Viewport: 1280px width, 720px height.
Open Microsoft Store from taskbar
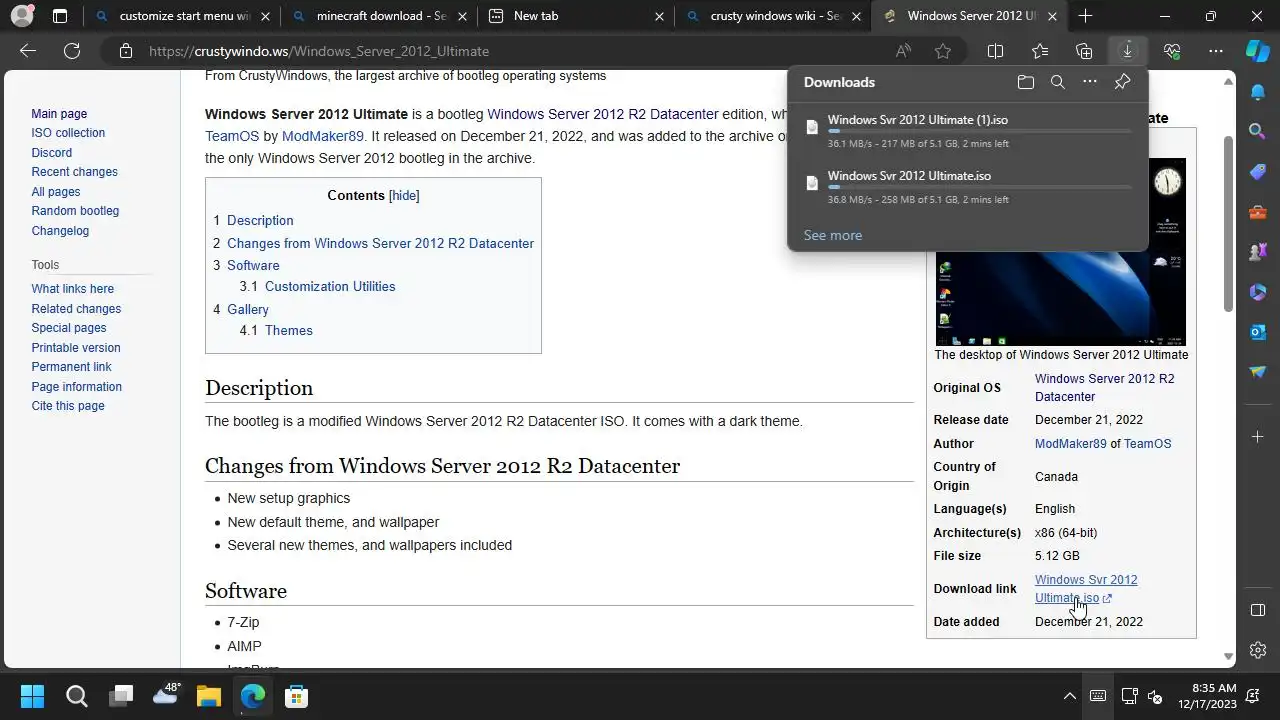(296, 696)
